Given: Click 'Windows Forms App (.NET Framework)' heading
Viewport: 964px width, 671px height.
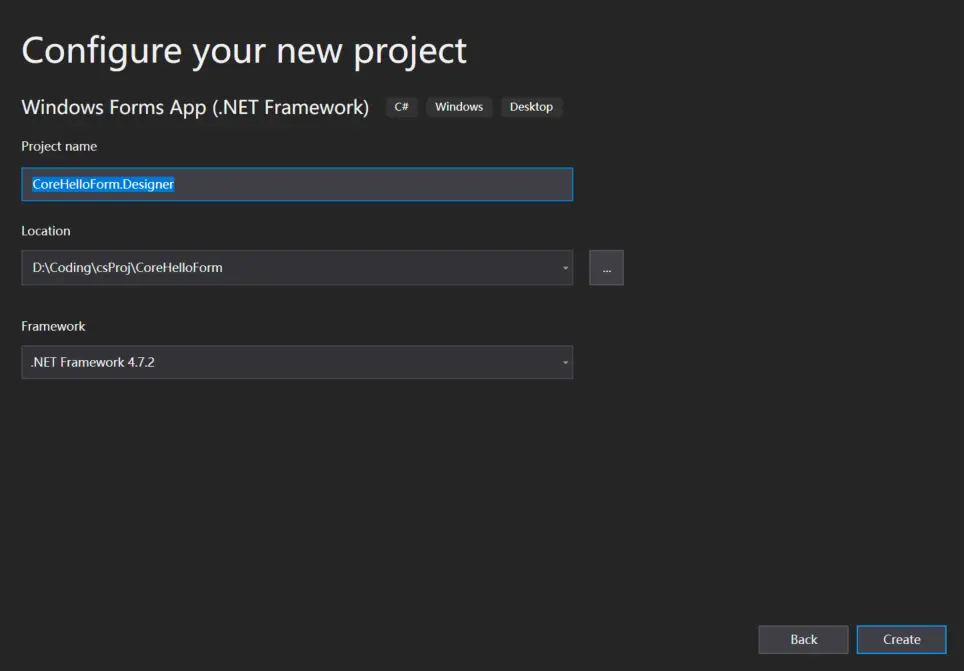Looking at the screenshot, I should [196, 108].
